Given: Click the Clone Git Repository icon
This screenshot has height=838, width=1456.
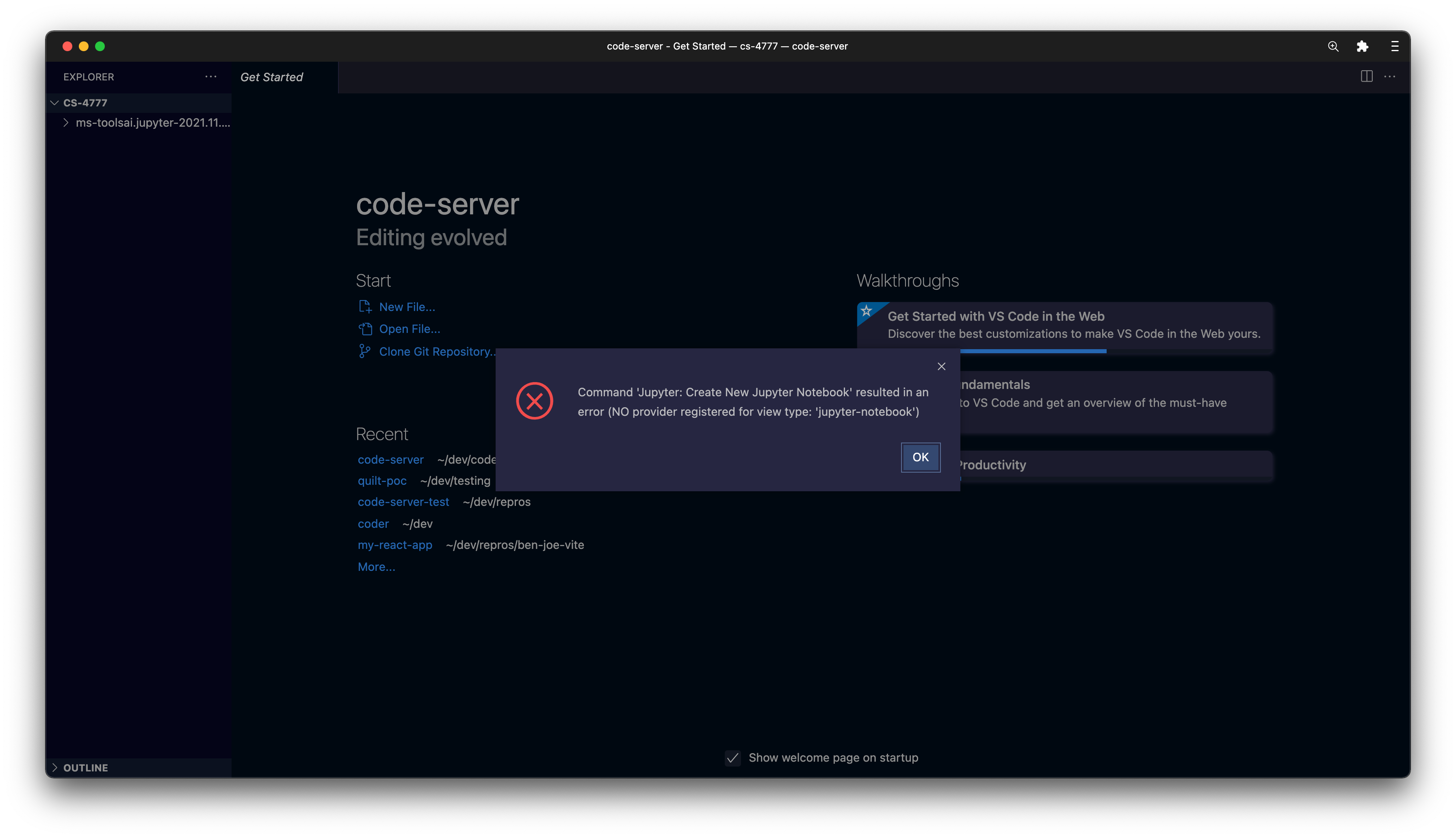Looking at the screenshot, I should [365, 351].
